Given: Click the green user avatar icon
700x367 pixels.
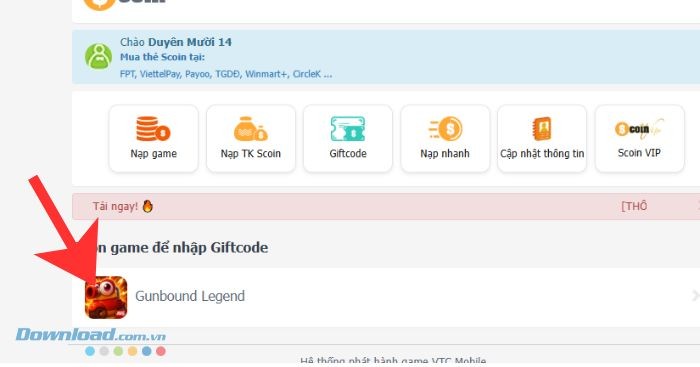Looking at the screenshot, I should (x=98, y=57).
